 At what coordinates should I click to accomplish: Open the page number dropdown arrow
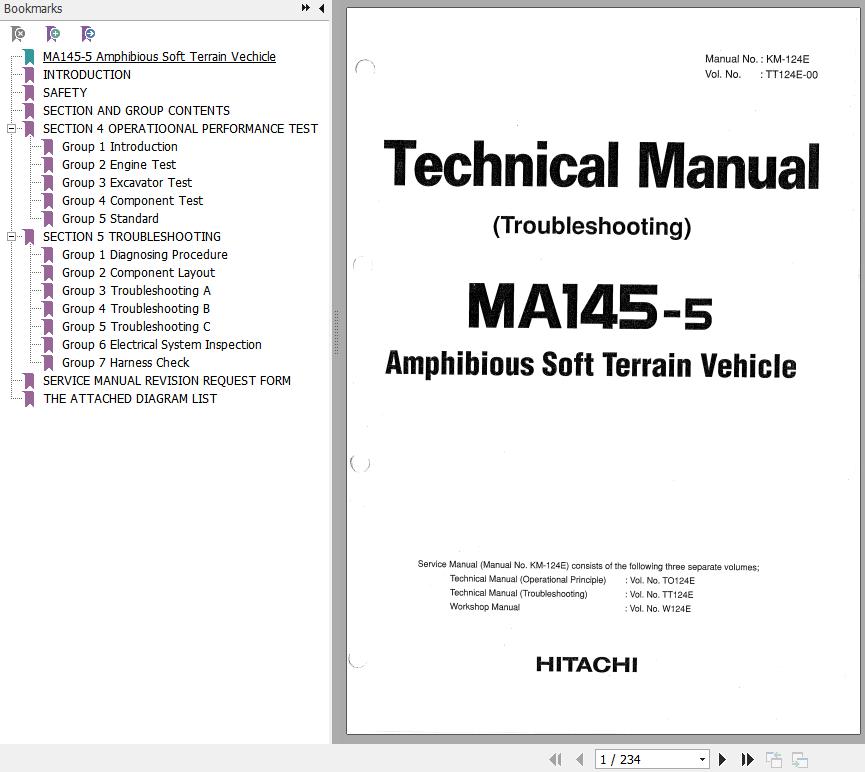tap(702, 759)
